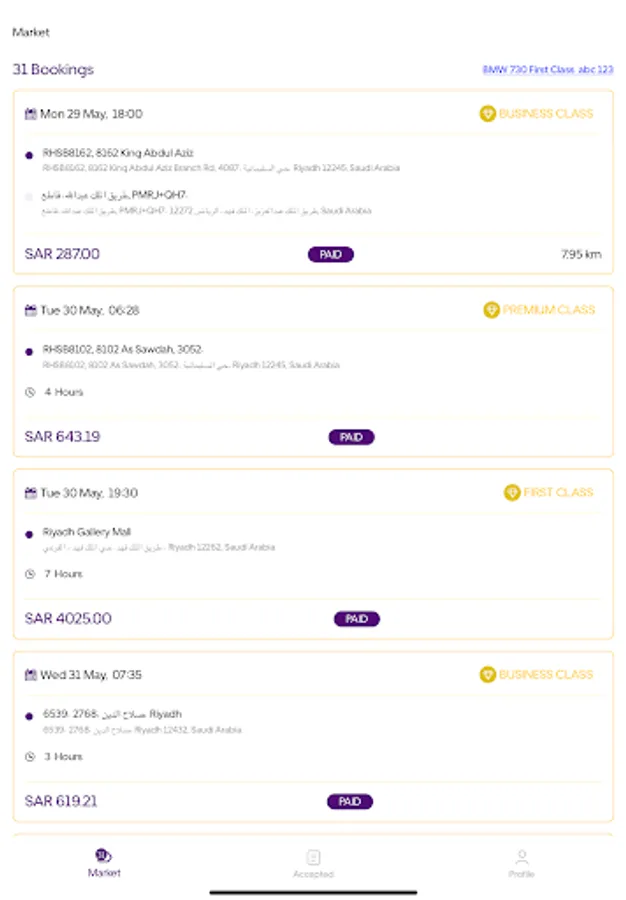Switch to Accepted tab label
Image resolution: width=626 pixels, height=900 pixels.
click(x=313, y=874)
